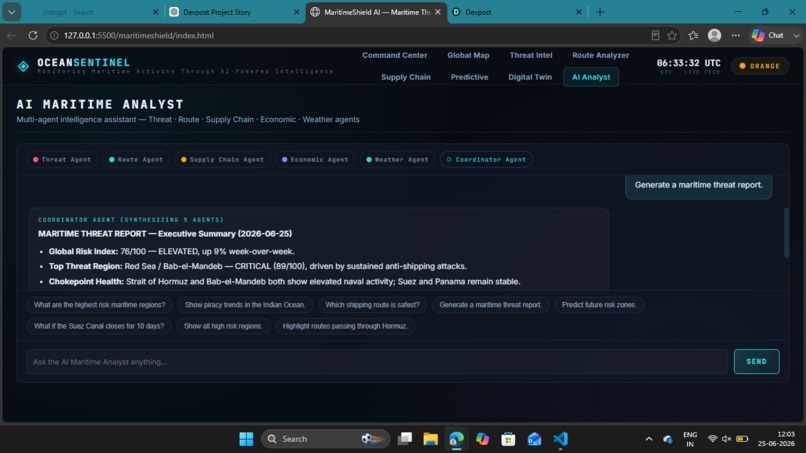This screenshot has width=806, height=453.
Task: Toggle the Economic Agent chip
Action: click(315, 160)
